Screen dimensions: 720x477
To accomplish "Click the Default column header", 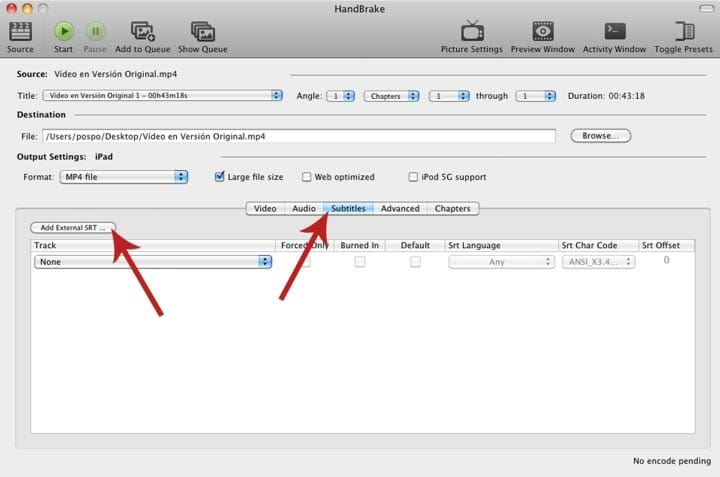I will coord(415,245).
